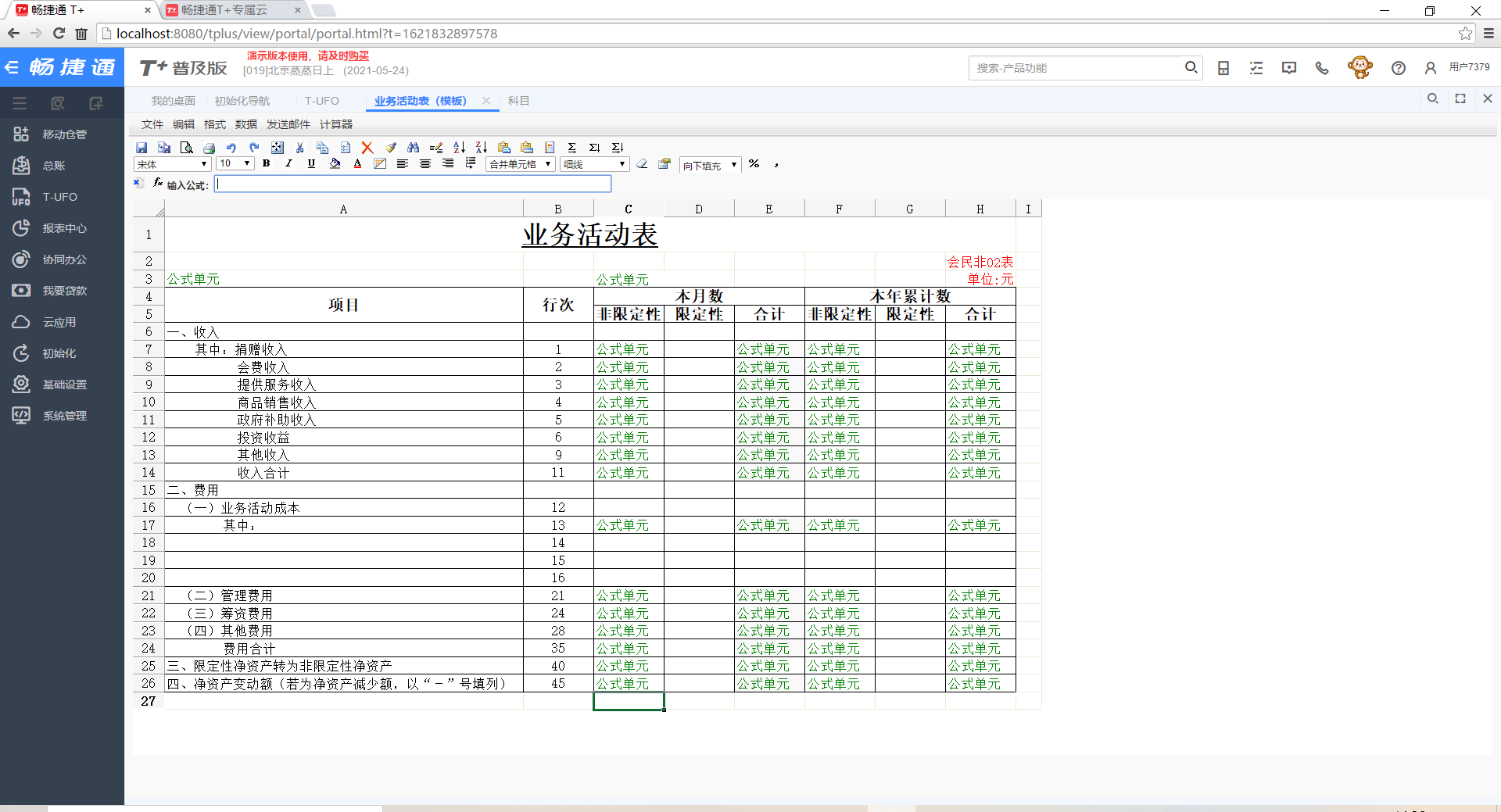This screenshot has width=1501, height=812.
Task: Click the browser reload button
Action: 59,34
